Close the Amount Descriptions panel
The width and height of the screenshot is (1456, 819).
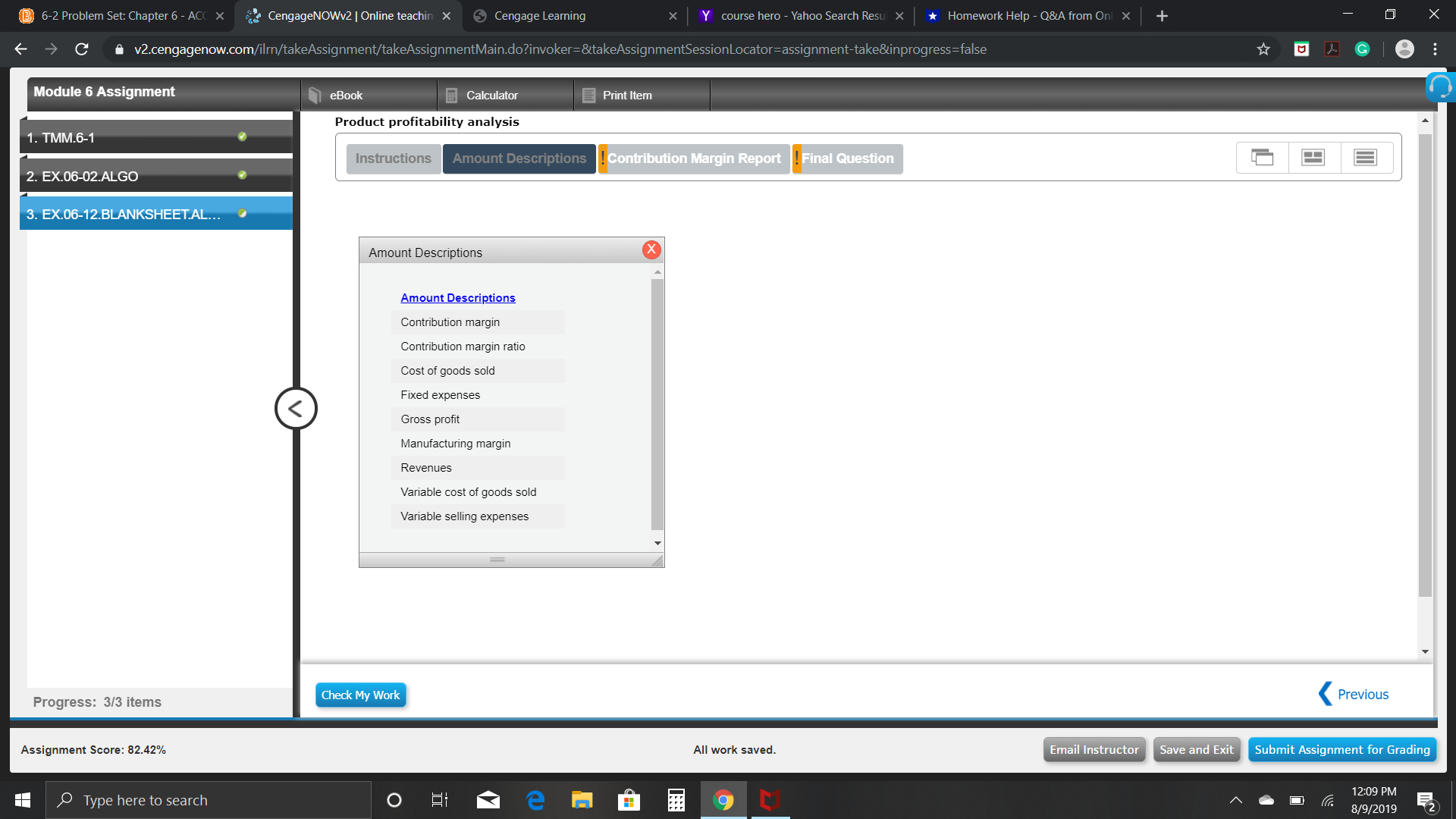(x=651, y=249)
